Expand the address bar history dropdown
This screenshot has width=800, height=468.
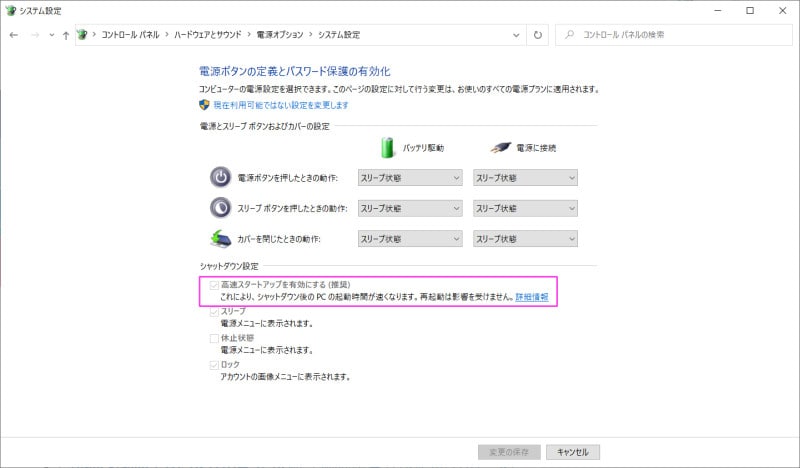pyautogui.click(x=516, y=35)
